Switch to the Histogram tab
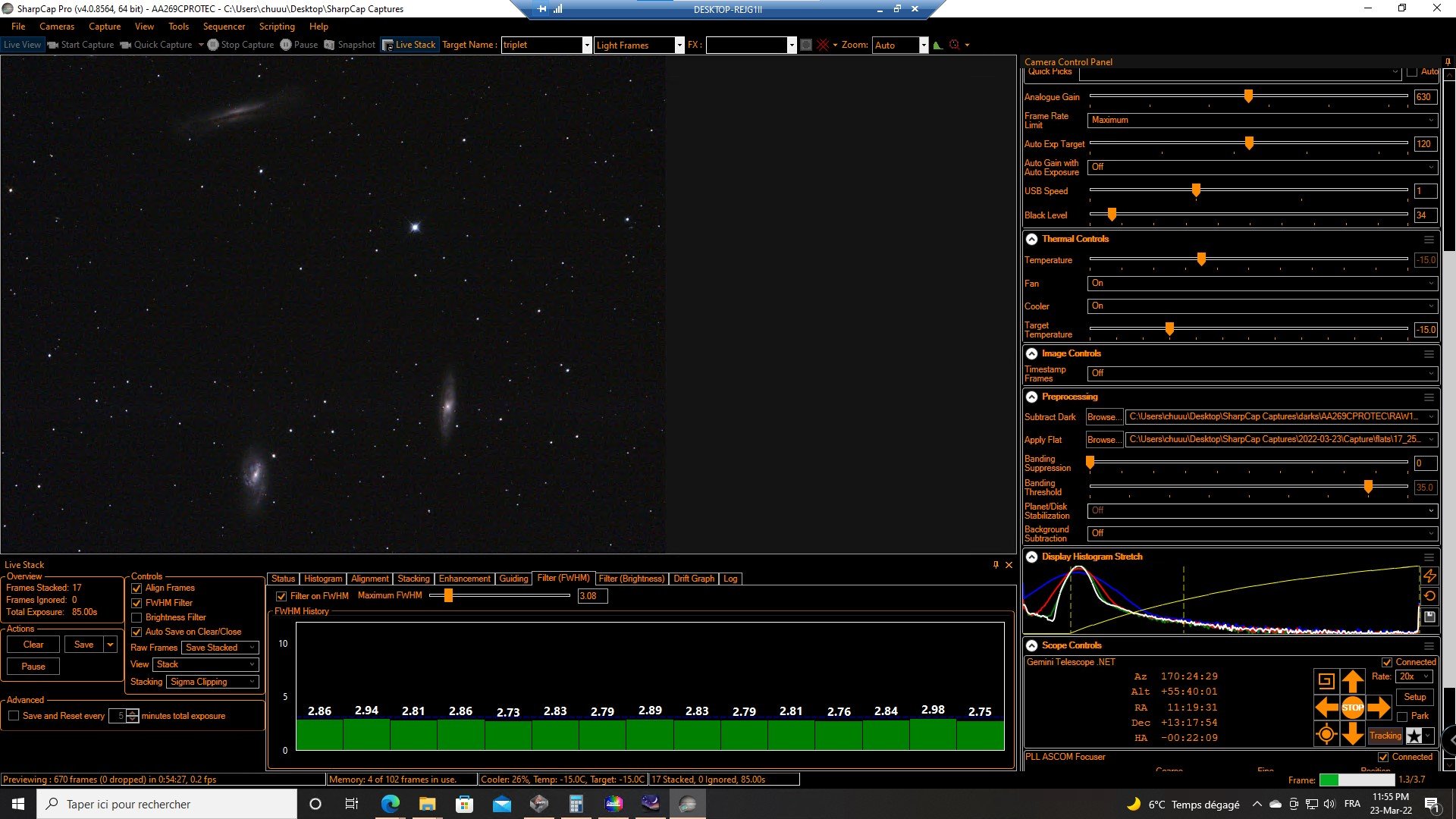This screenshot has width=1456, height=819. coord(323,579)
